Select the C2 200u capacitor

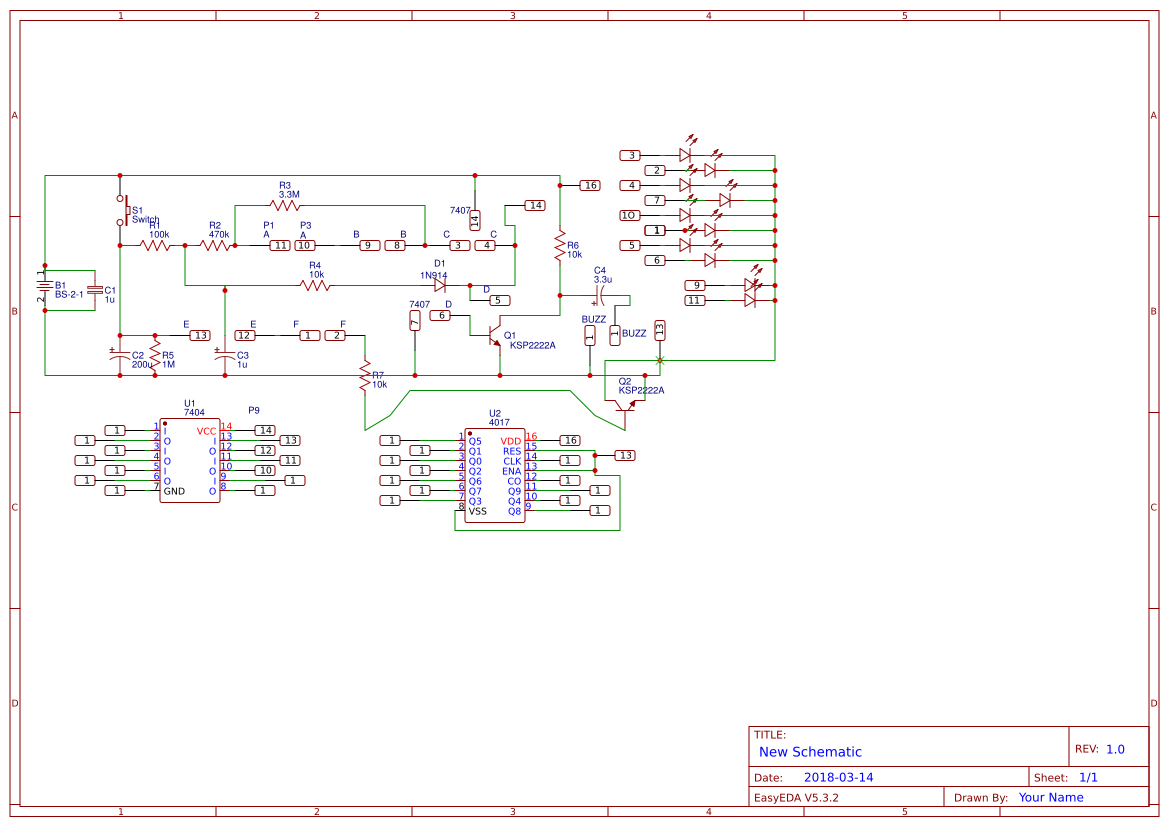(120, 354)
